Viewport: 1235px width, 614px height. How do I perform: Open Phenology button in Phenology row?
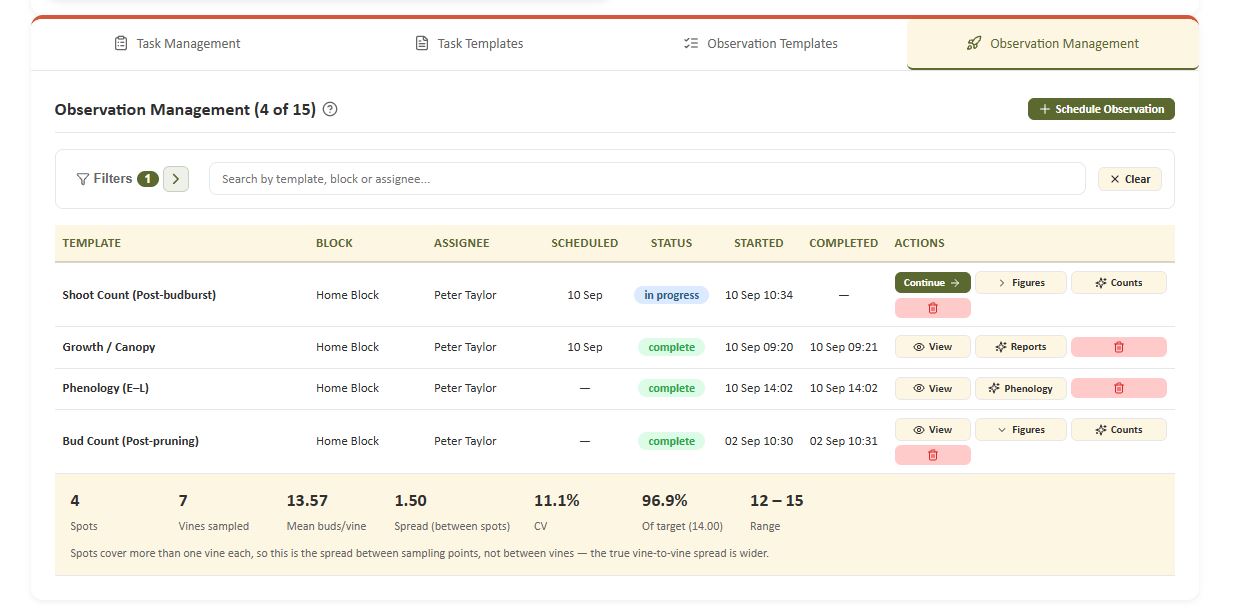[x=1021, y=388]
